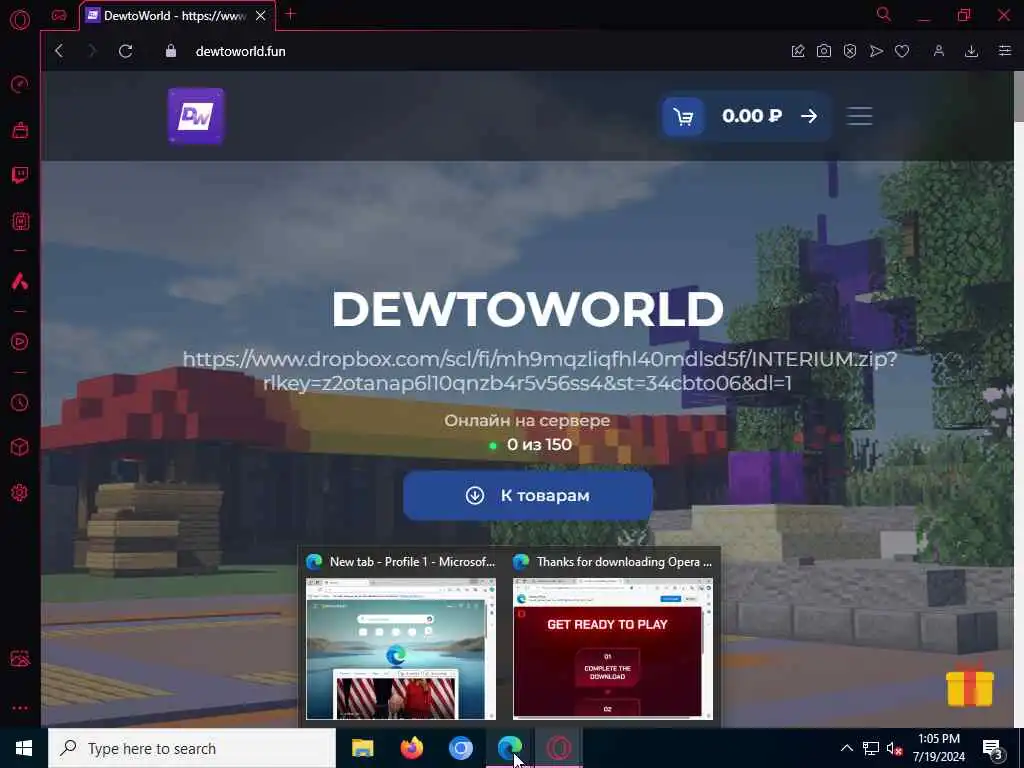Image resolution: width=1024 pixels, height=768 pixels.
Task: Open Extensions cube icon in sidebar
Action: coord(20,447)
